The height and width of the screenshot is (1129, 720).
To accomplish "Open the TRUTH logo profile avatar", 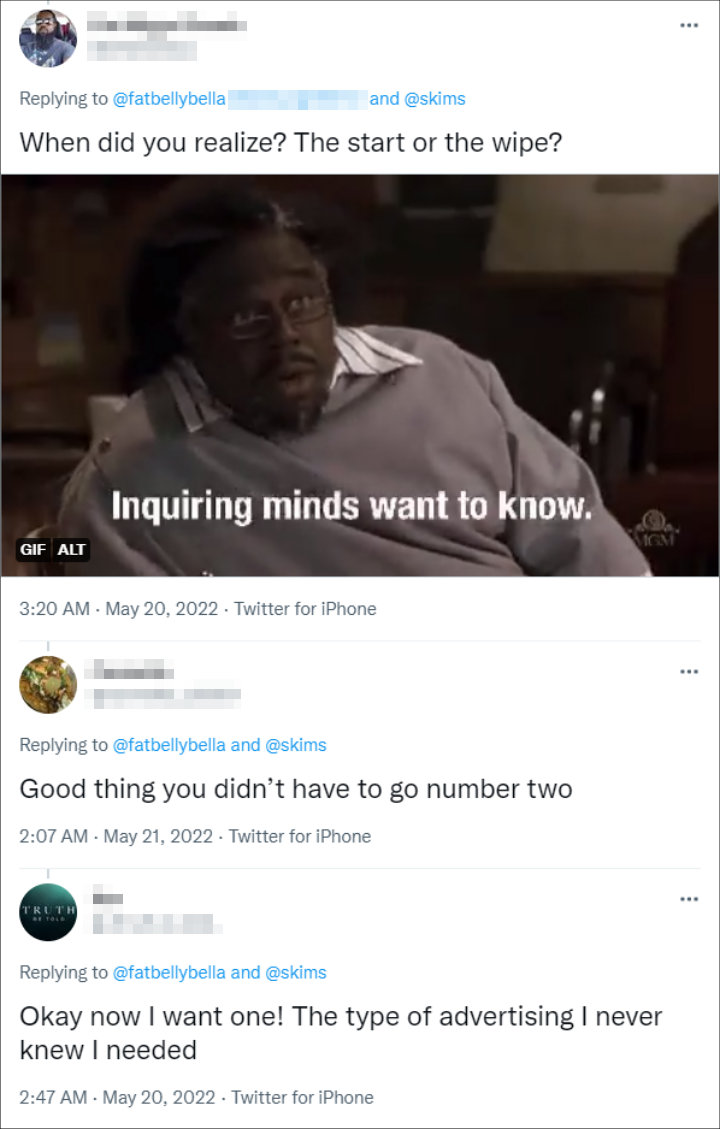I will [x=48, y=912].
